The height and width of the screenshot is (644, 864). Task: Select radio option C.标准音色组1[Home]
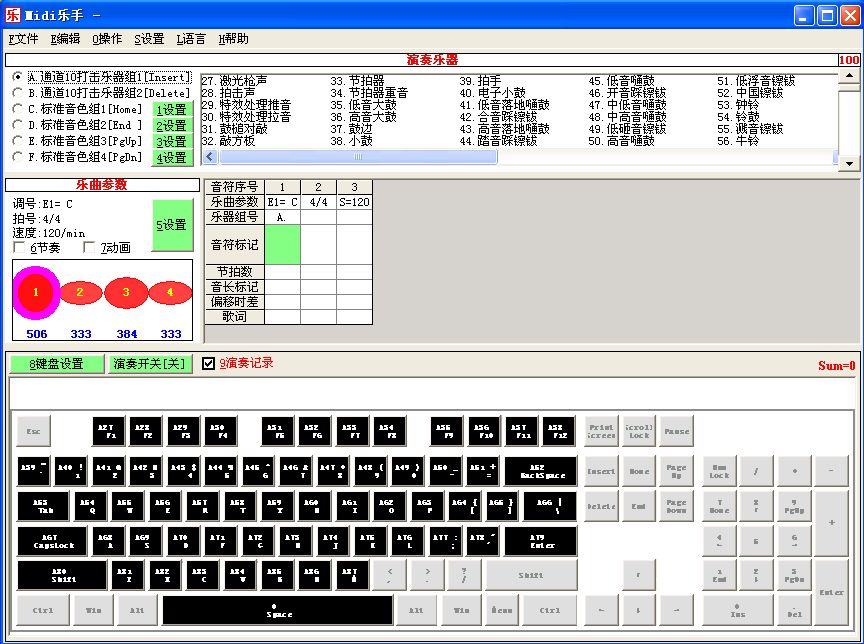click(x=18, y=109)
